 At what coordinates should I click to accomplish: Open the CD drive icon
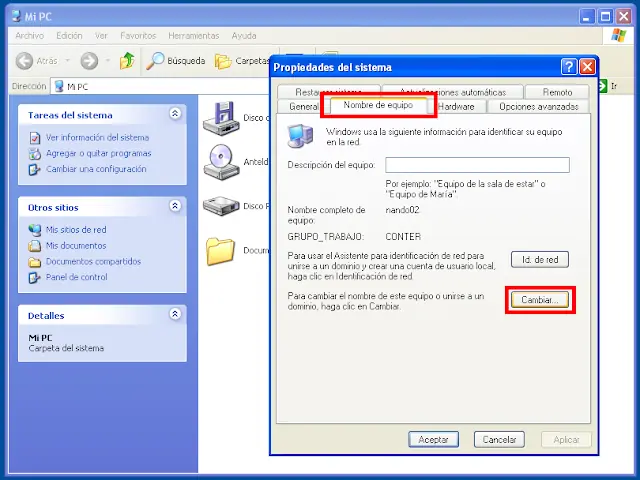point(221,162)
